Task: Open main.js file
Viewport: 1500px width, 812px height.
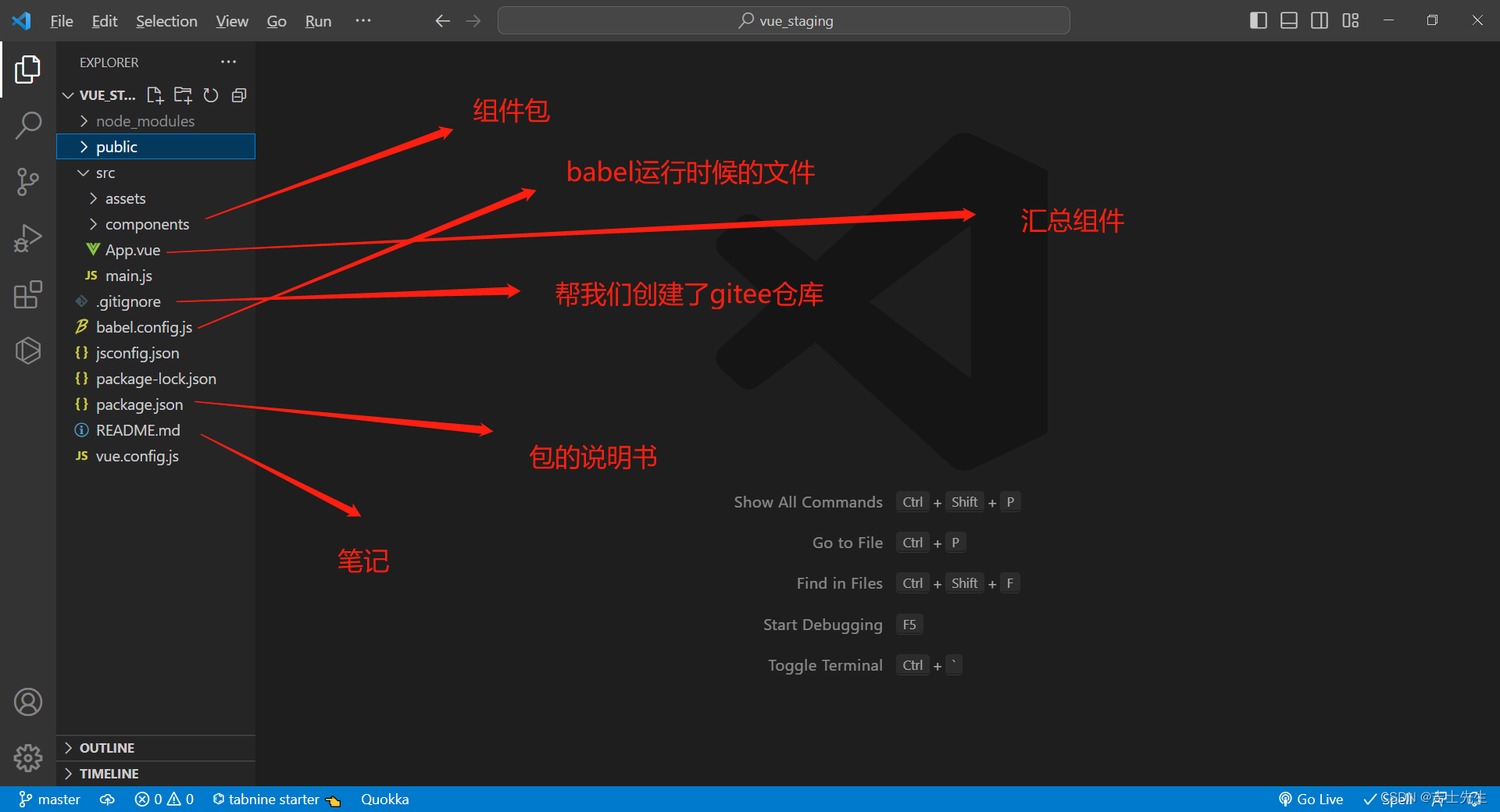Action: 156,276
